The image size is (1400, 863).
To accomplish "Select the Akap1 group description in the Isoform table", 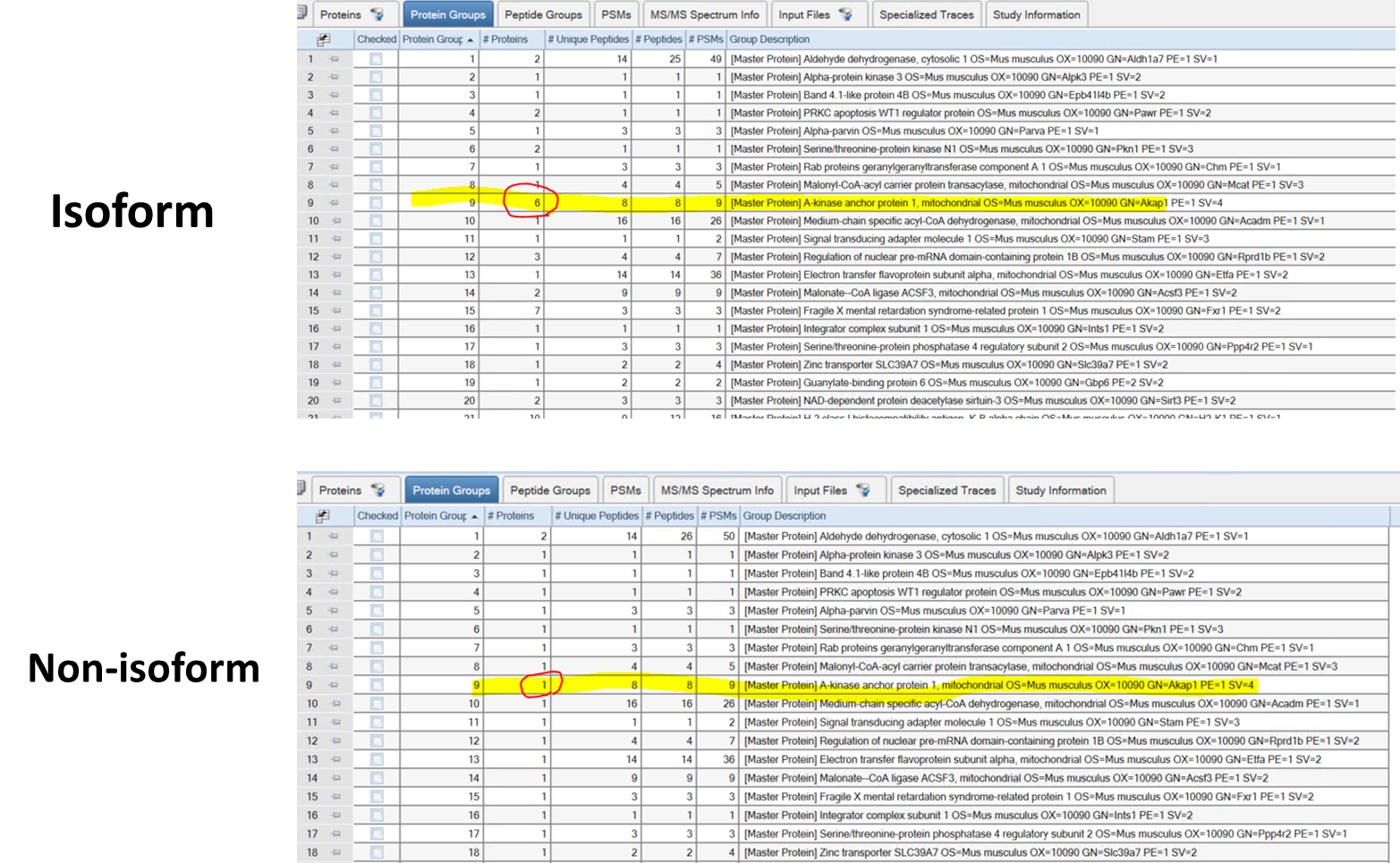I will (976, 203).
